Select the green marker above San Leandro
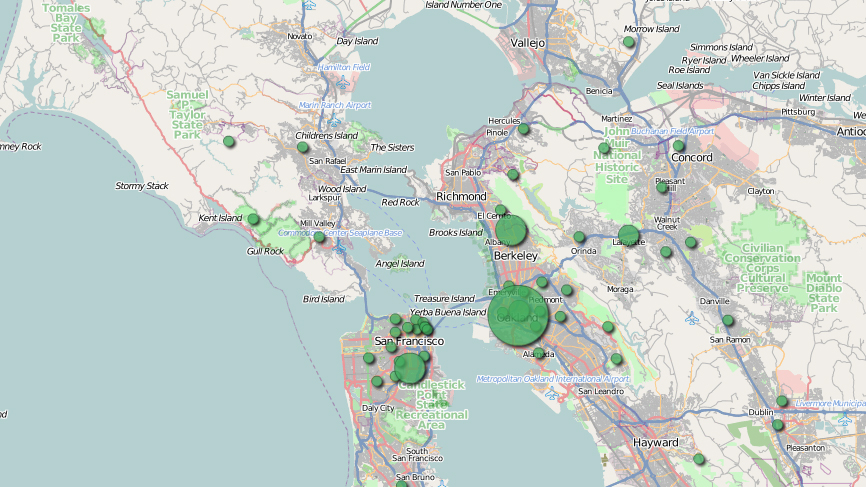The height and width of the screenshot is (487, 866). [x=616, y=359]
